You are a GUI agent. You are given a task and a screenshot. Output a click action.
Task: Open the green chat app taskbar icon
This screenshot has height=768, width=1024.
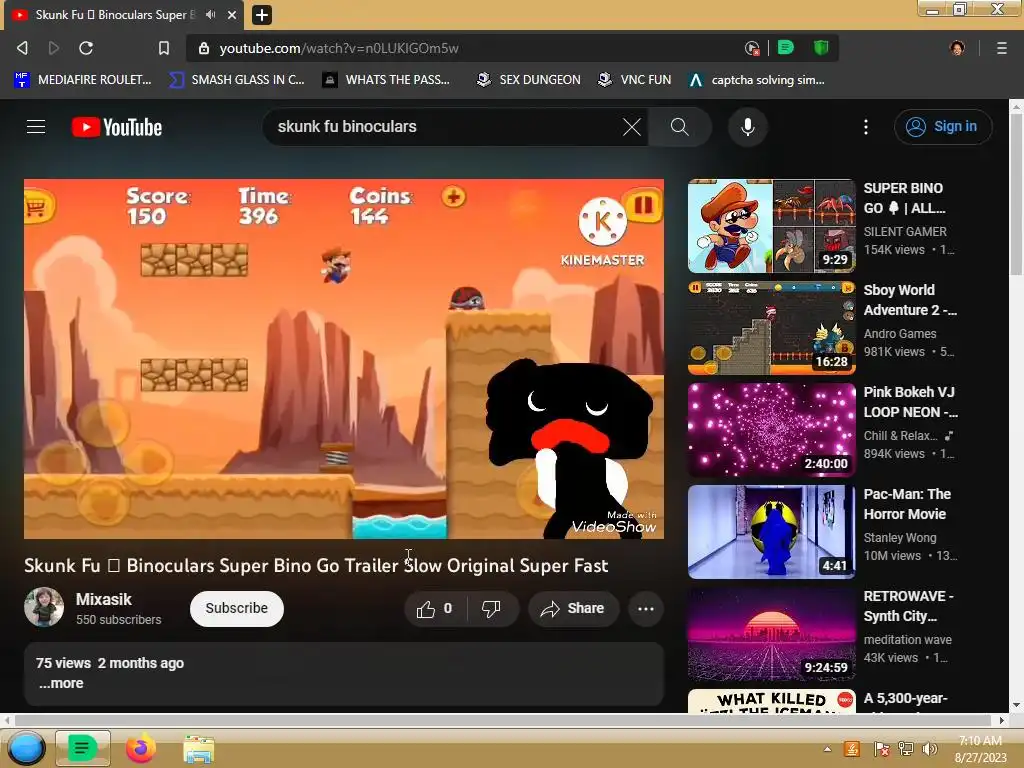pyautogui.click(x=82, y=748)
